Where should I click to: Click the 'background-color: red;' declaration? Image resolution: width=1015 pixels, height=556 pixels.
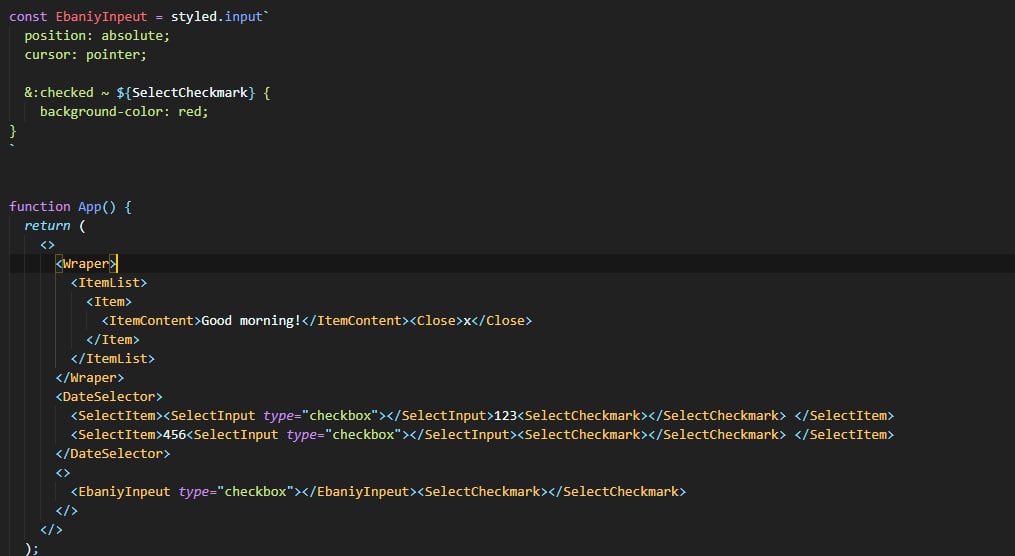[x=124, y=111]
